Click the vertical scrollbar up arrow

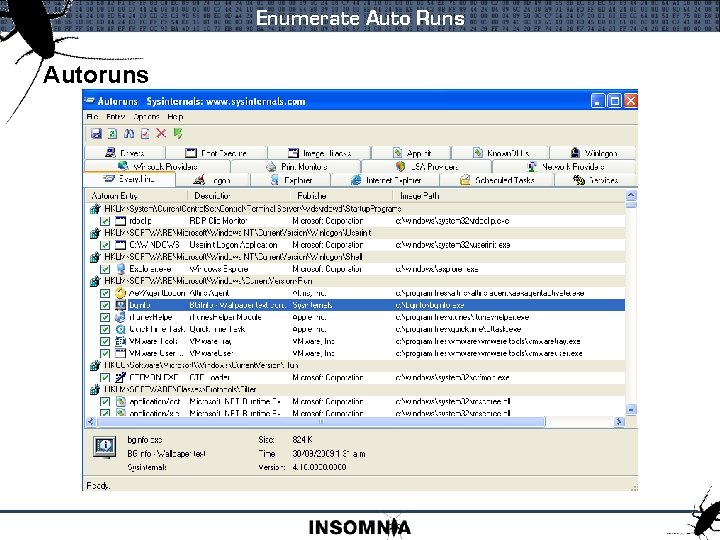click(631, 195)
